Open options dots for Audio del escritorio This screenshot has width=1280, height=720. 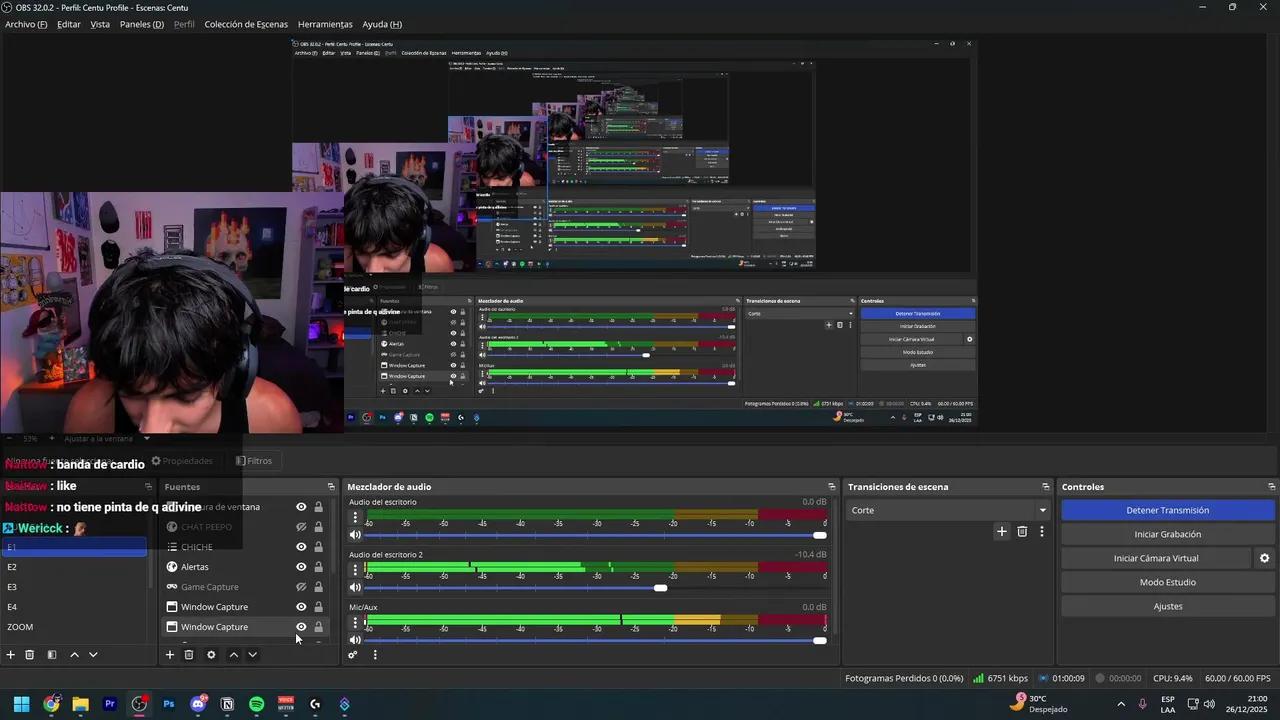(x=355, y=518)
